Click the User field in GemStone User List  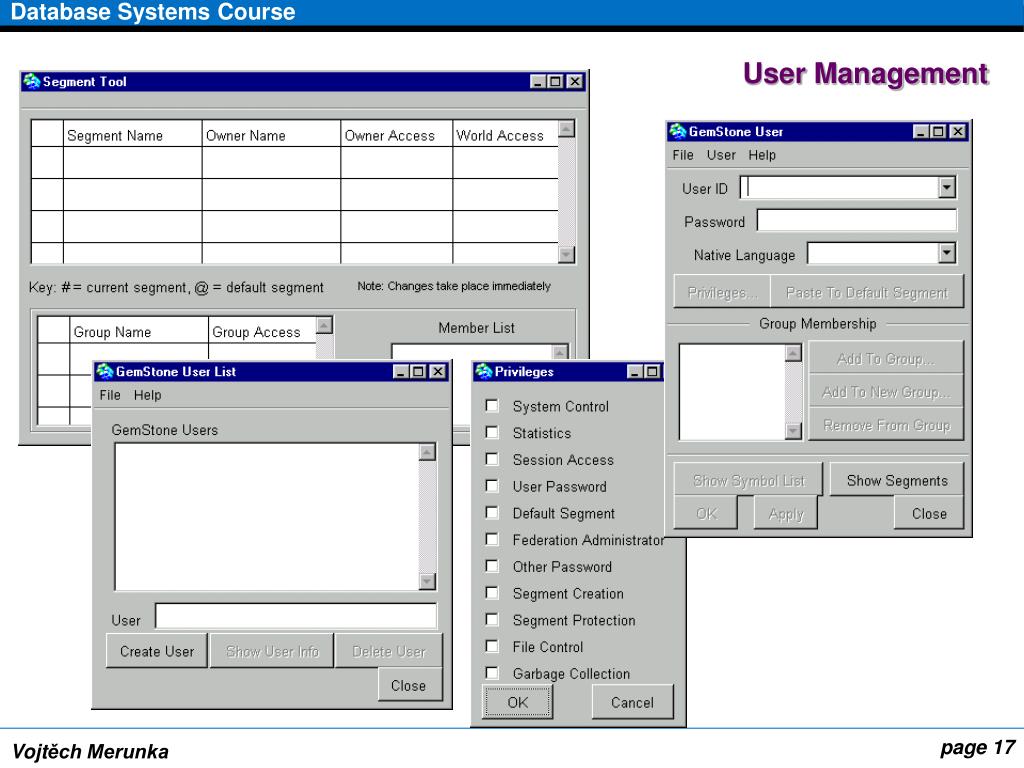pyautogui.click(x=296, y=616)
